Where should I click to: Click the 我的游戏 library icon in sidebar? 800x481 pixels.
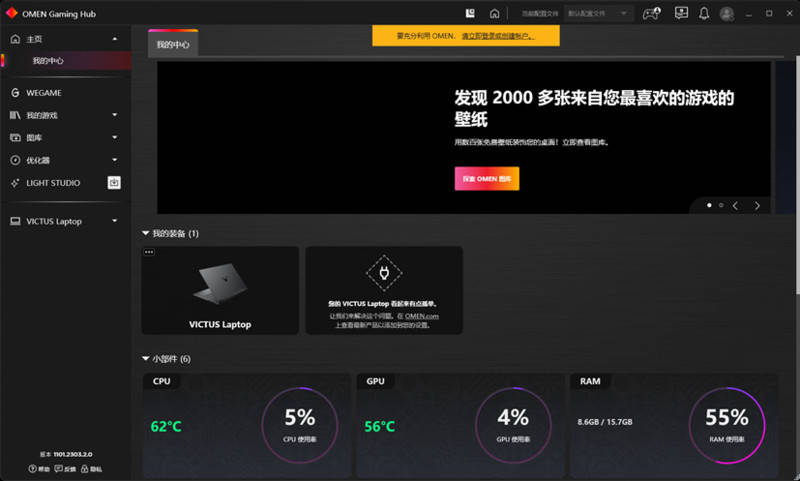pos(15,115)
